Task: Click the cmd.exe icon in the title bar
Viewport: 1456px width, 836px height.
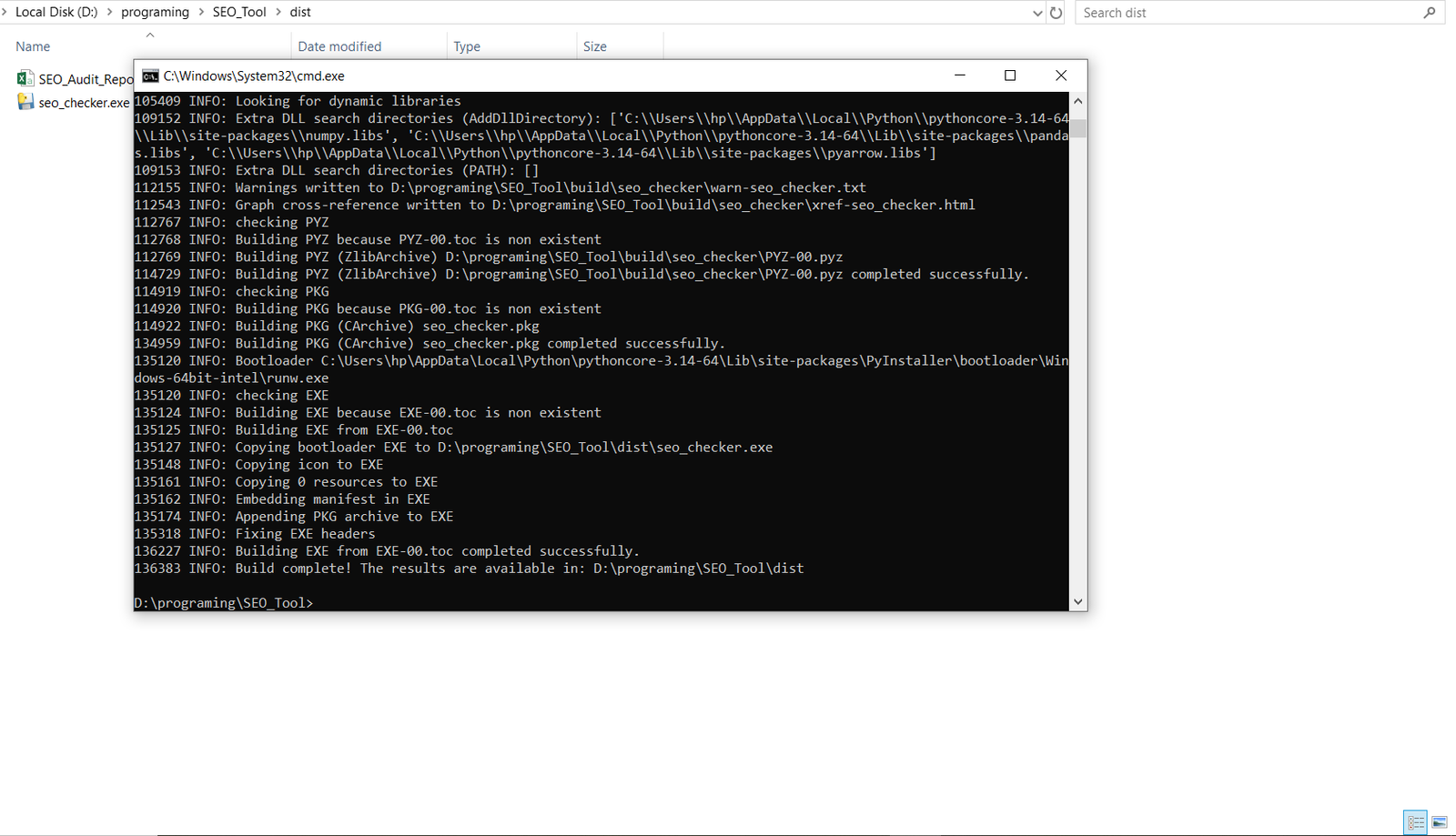Action: click(151, 76)
